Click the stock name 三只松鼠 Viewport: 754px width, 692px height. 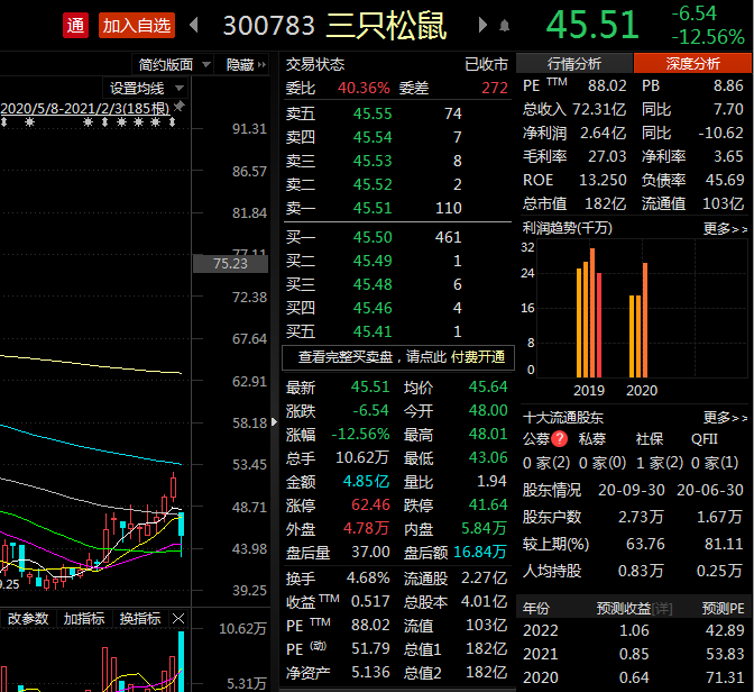[387, 25]
